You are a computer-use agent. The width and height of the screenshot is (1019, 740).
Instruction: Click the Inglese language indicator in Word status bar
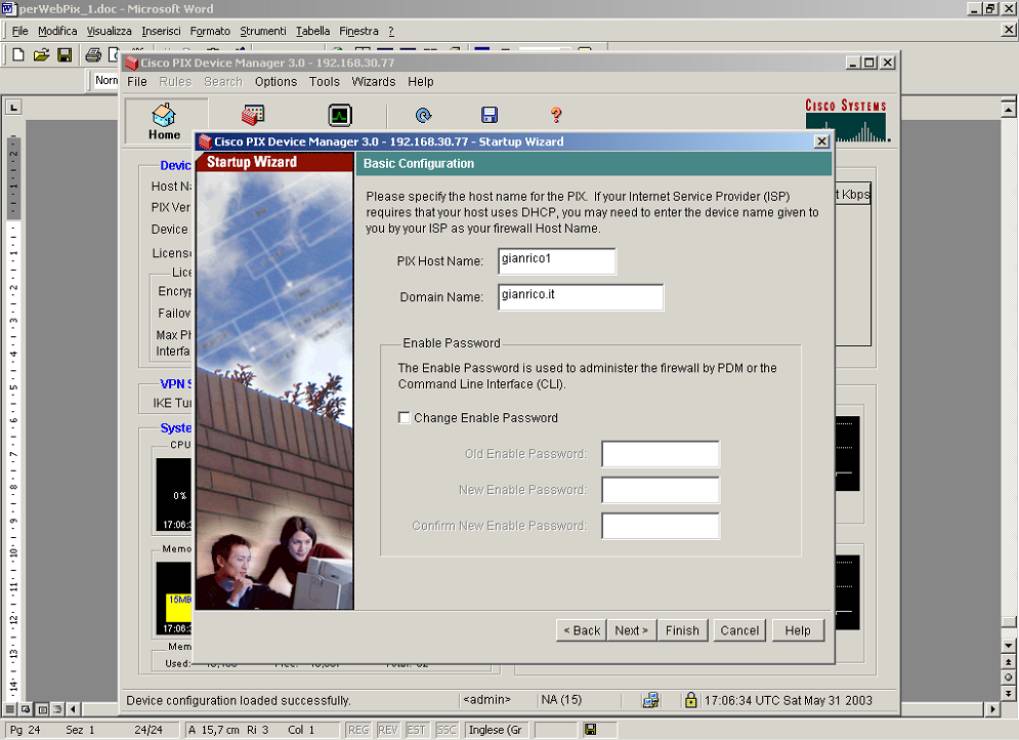[495, 730]
